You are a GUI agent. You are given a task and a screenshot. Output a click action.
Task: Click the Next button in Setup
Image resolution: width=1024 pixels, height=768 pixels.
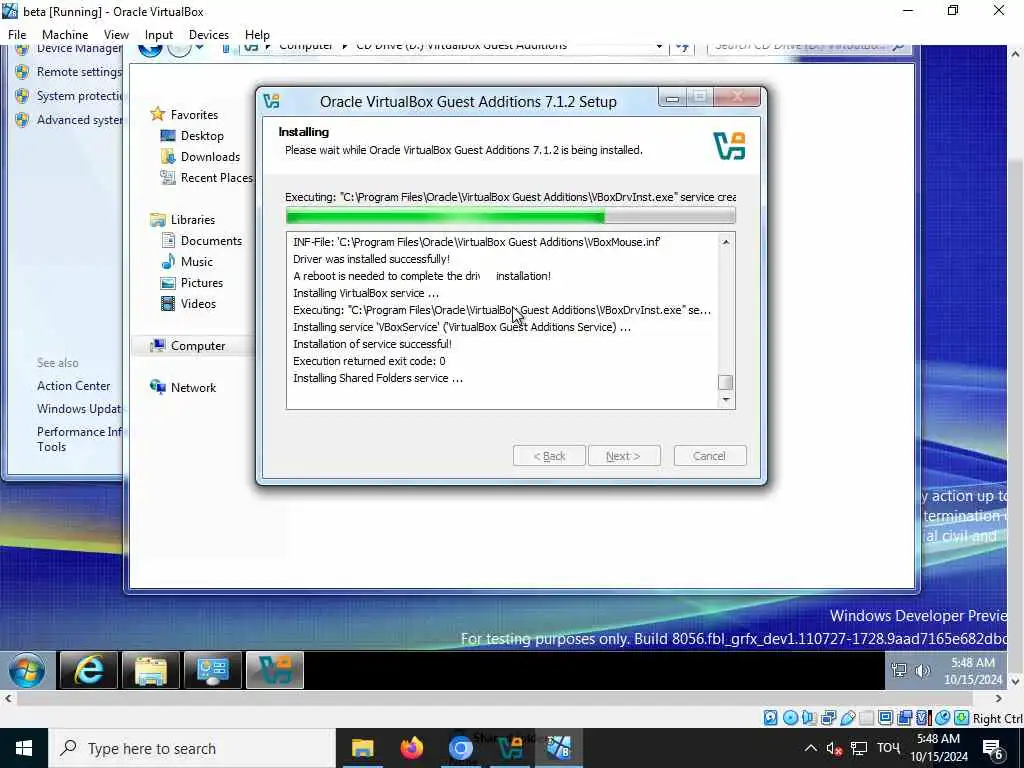(x=624, y=456)
